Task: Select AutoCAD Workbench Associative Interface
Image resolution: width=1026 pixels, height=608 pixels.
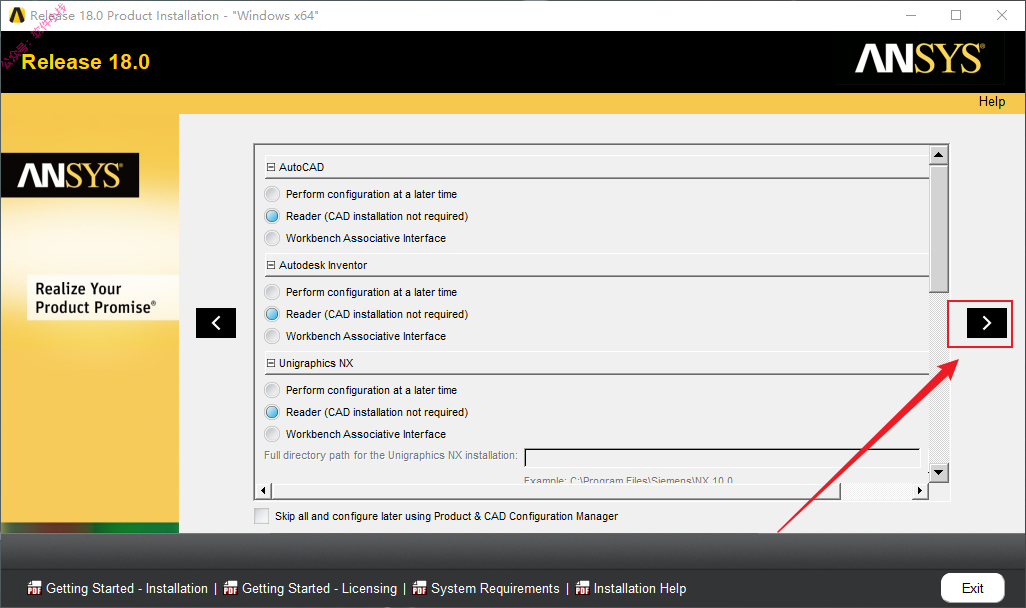Action: coord(272,238)
